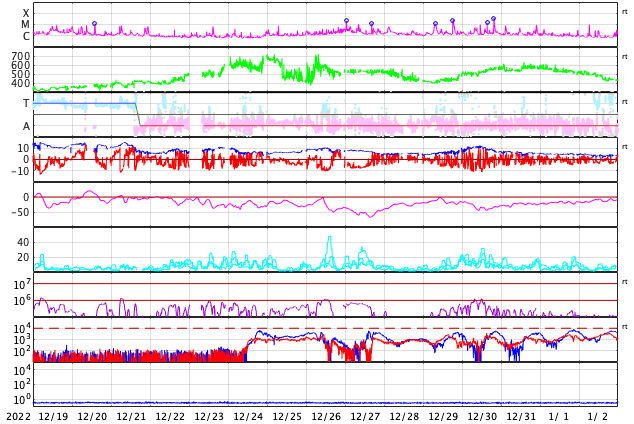The width and height of the screenshot is (634, 424).
Task: Click the '10^7' axis label
Action: coord(22,284)
